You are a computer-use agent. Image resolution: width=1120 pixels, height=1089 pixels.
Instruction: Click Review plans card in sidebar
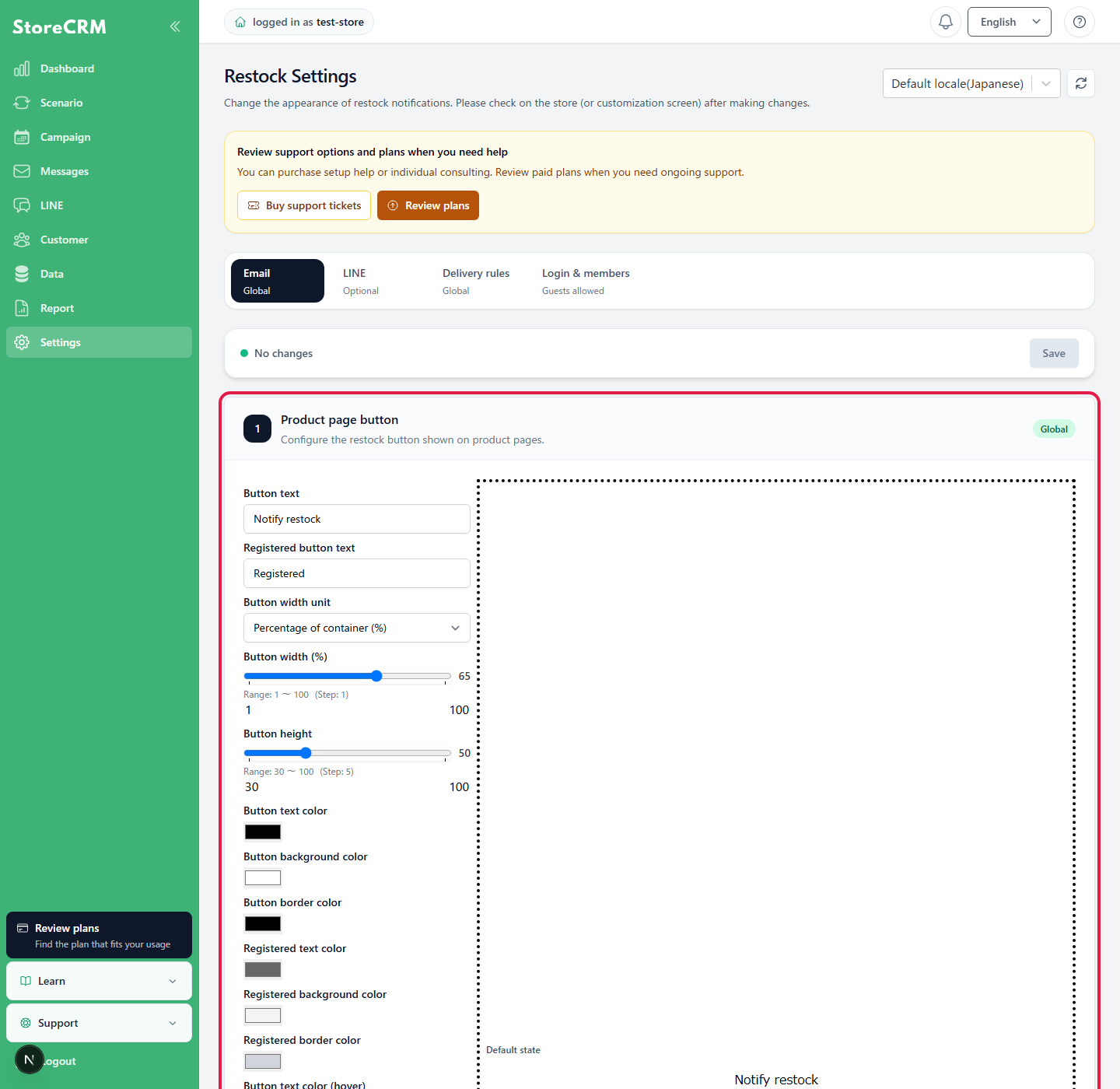(99, 935)
